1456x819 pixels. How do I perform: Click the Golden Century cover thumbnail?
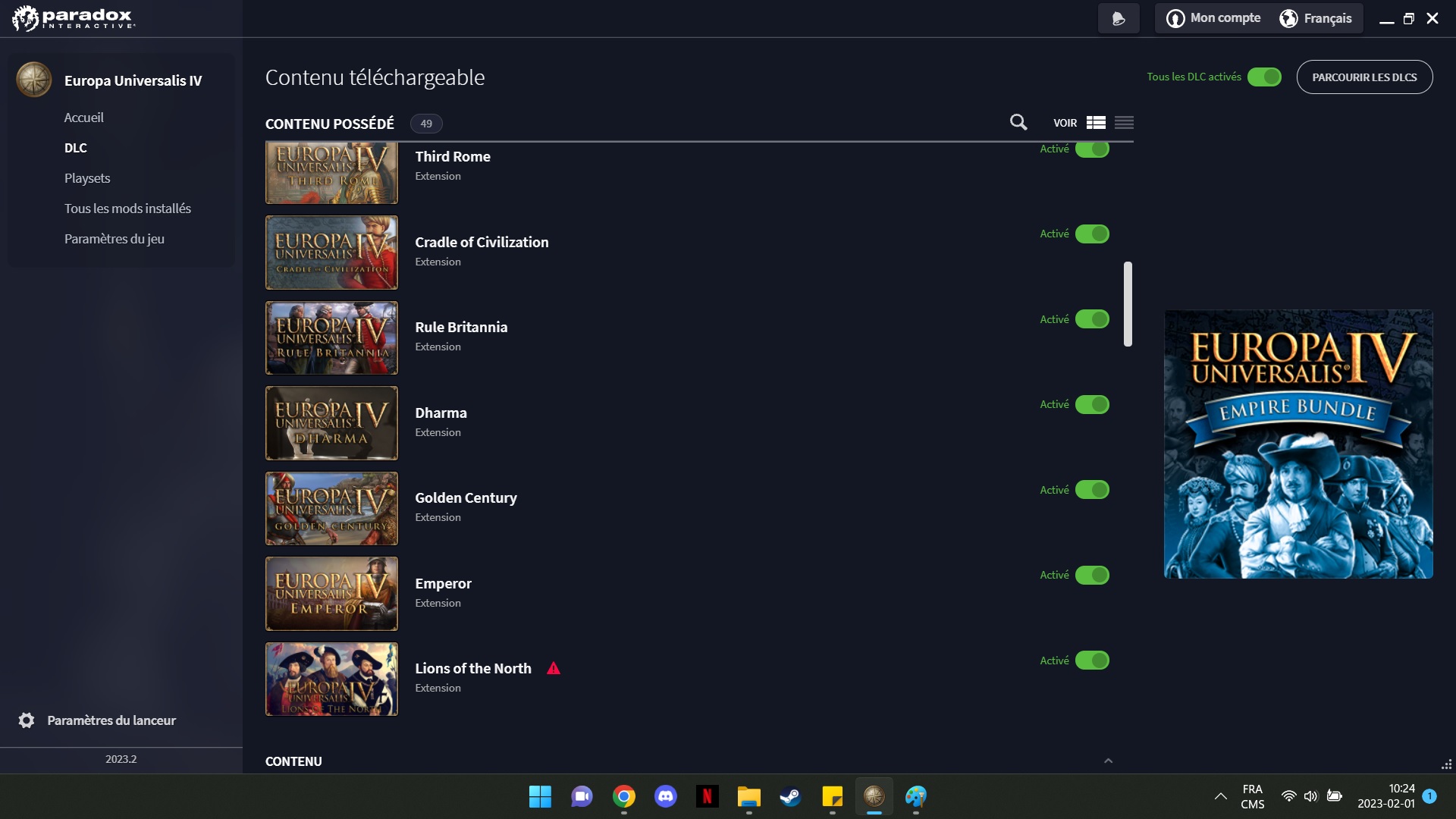(331, 509)
